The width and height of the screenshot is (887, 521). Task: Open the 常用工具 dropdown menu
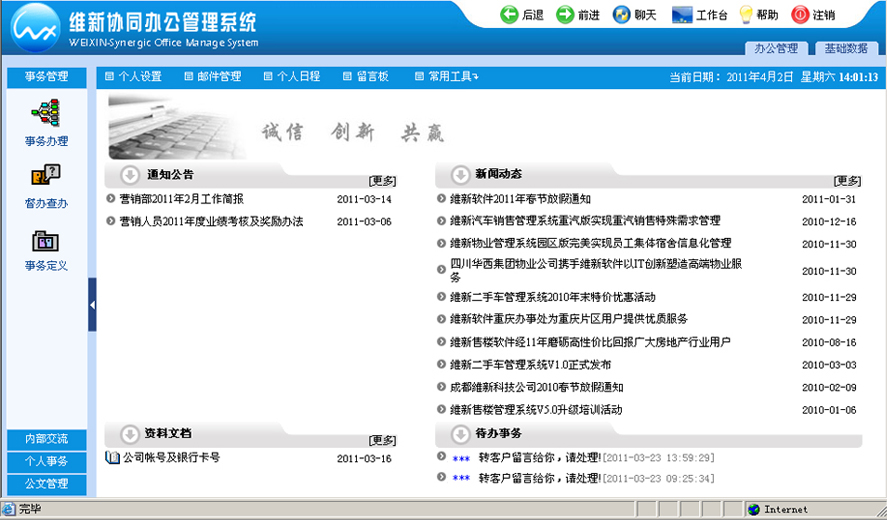coord(447,76)
